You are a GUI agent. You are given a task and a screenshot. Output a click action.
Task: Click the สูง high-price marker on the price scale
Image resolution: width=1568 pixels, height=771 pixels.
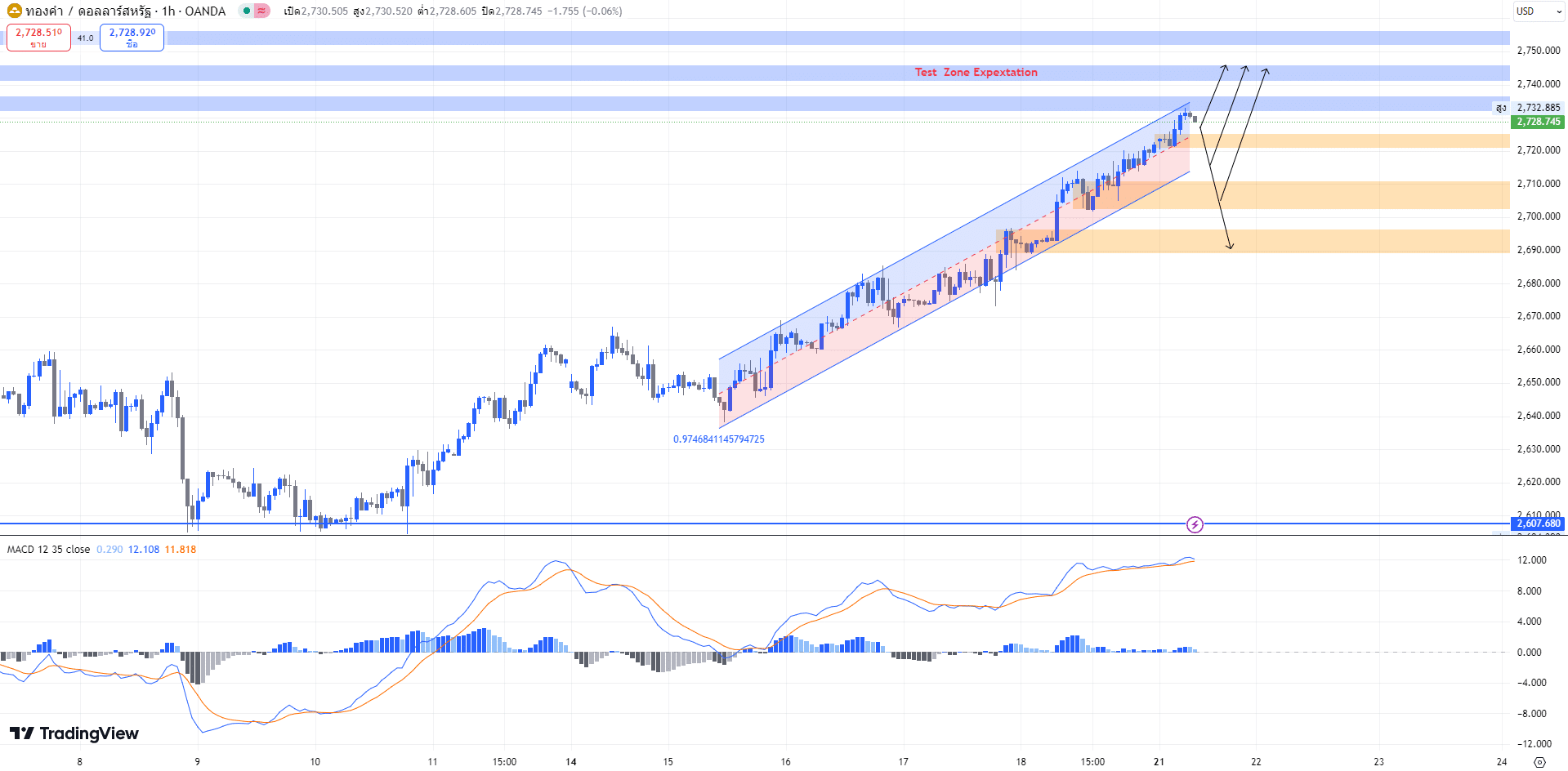pyautogui.click(x=1500, y=107)
